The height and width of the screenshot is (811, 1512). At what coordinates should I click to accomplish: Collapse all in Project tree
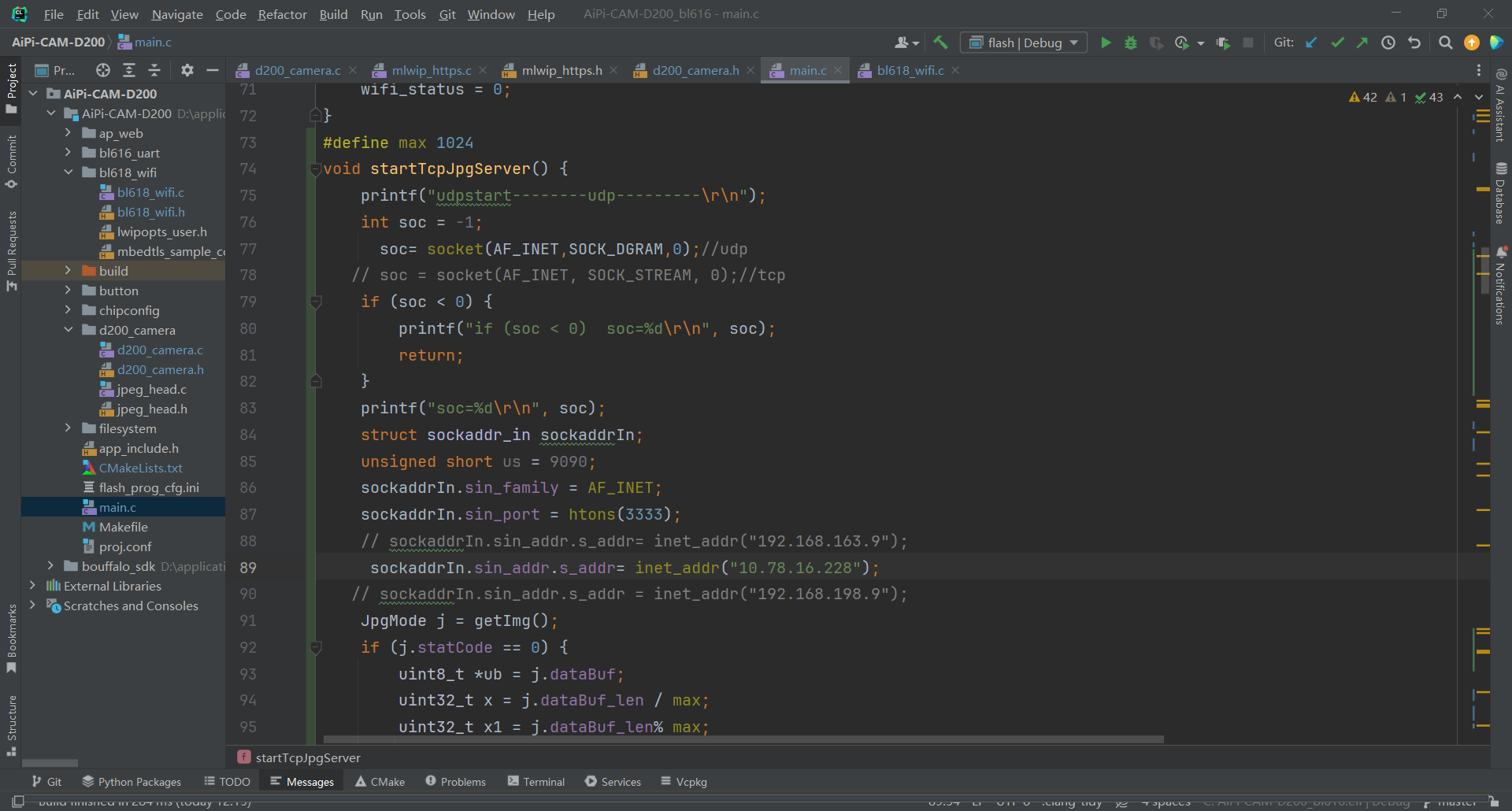click(x=154, y=70)
